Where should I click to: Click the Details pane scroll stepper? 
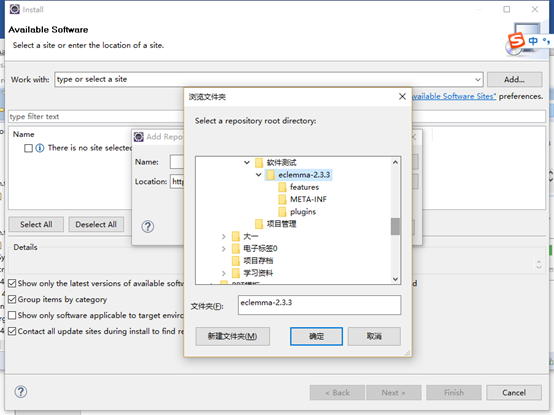coord(539,264)
